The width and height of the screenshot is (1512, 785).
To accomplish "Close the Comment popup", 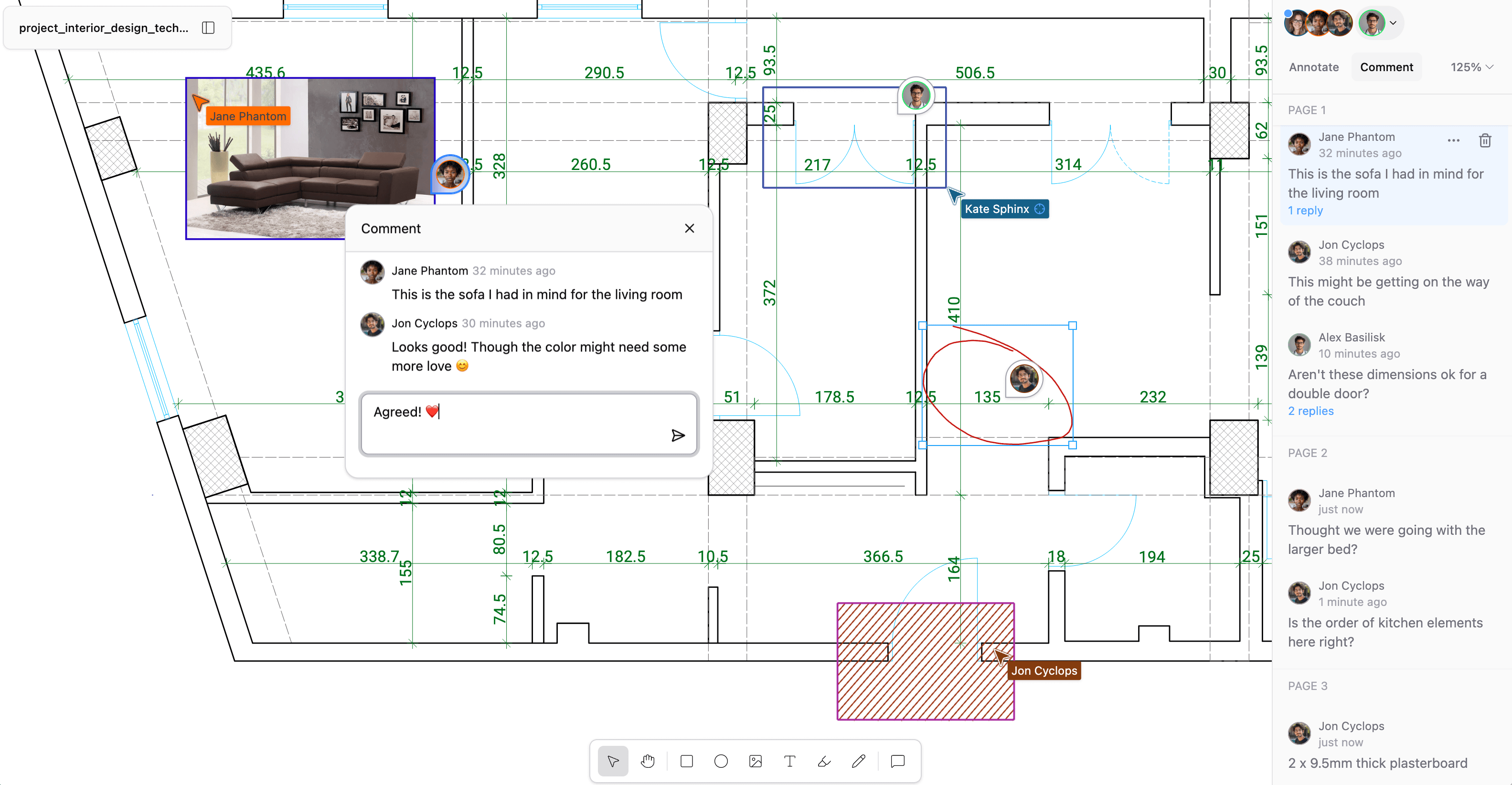I will click(x=689, y=229).
